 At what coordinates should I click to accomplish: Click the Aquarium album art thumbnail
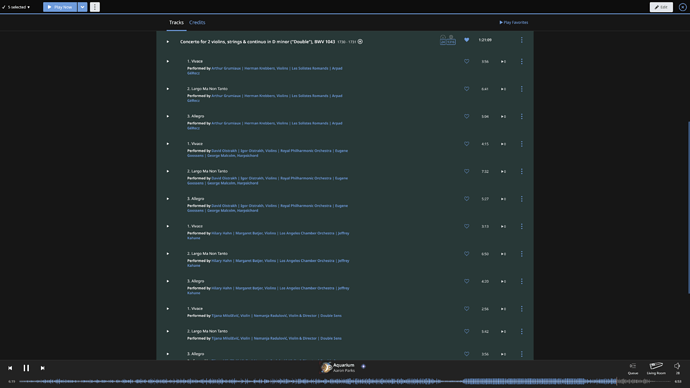click(x=326, y=367)
